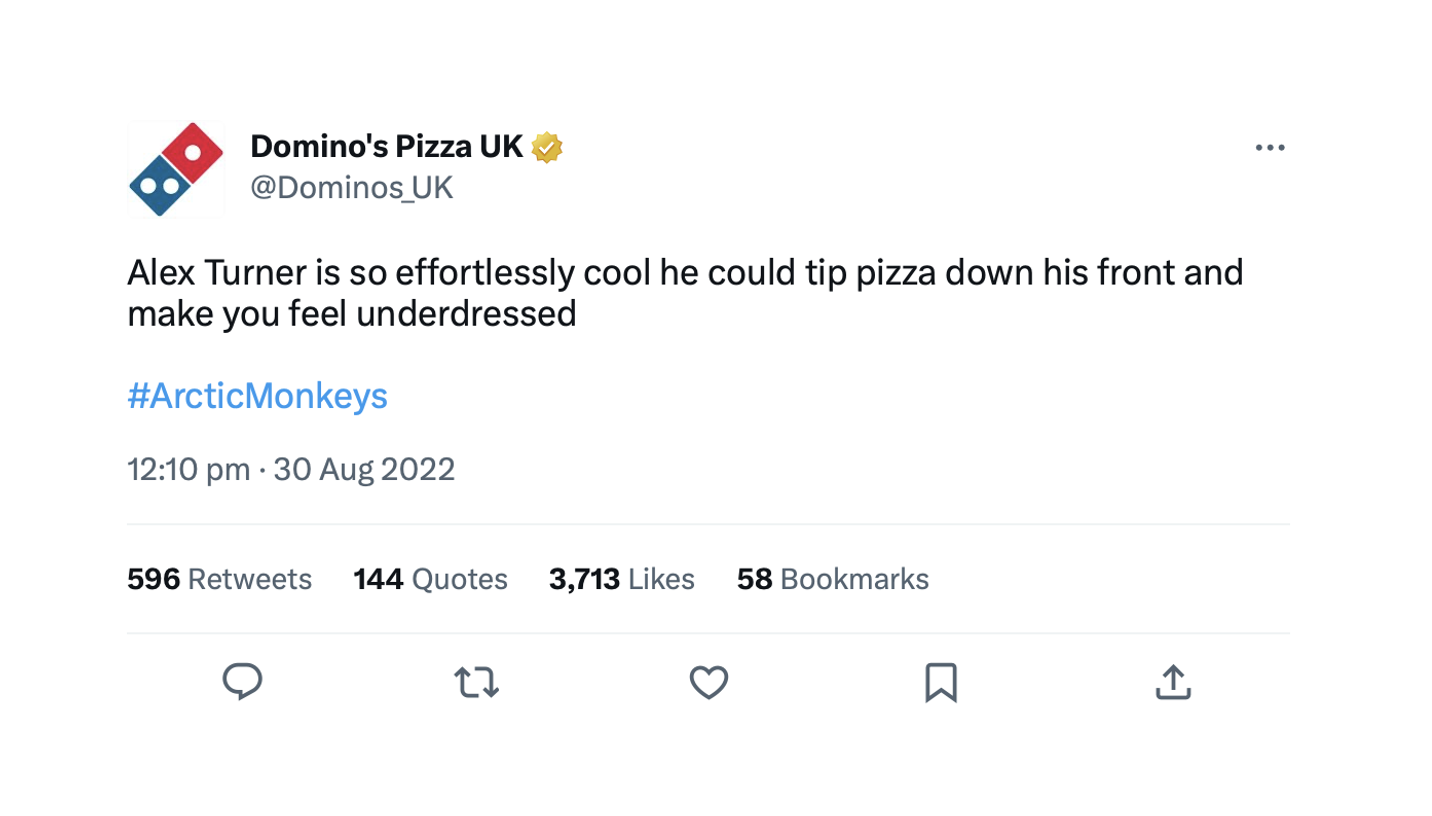Click the reply speech bubble icon
The height and width of the screenshot is (816, 1432).
[x=241, y=682]
